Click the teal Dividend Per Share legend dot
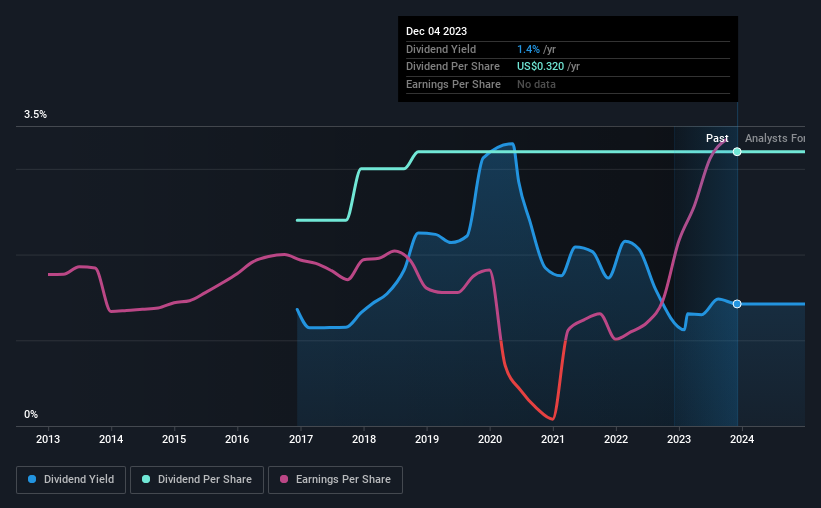Screen dimensions: 821x508 (146, 479)
